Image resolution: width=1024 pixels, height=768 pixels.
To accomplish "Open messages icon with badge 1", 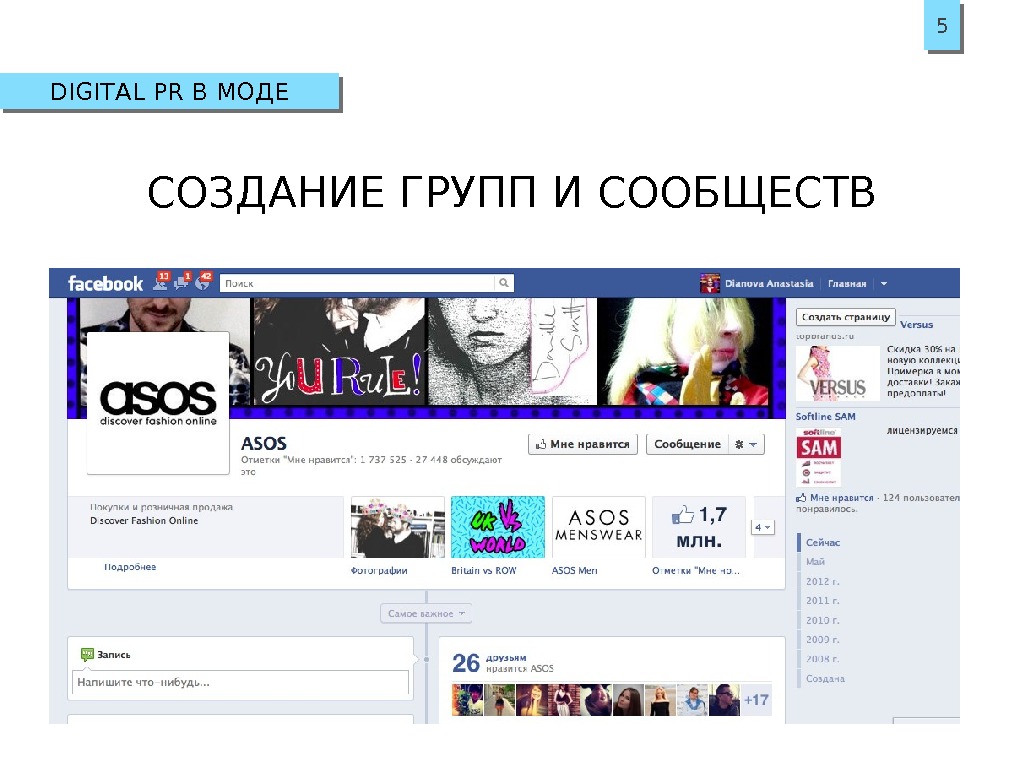I will (x=182, y=281).
